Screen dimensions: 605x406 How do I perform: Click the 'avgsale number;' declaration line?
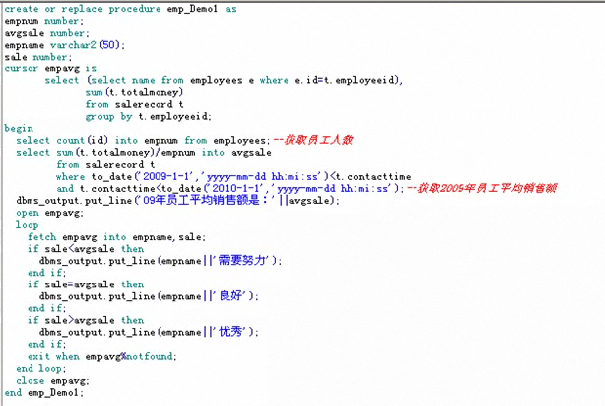pyautogui.click(x=47, y=33)
